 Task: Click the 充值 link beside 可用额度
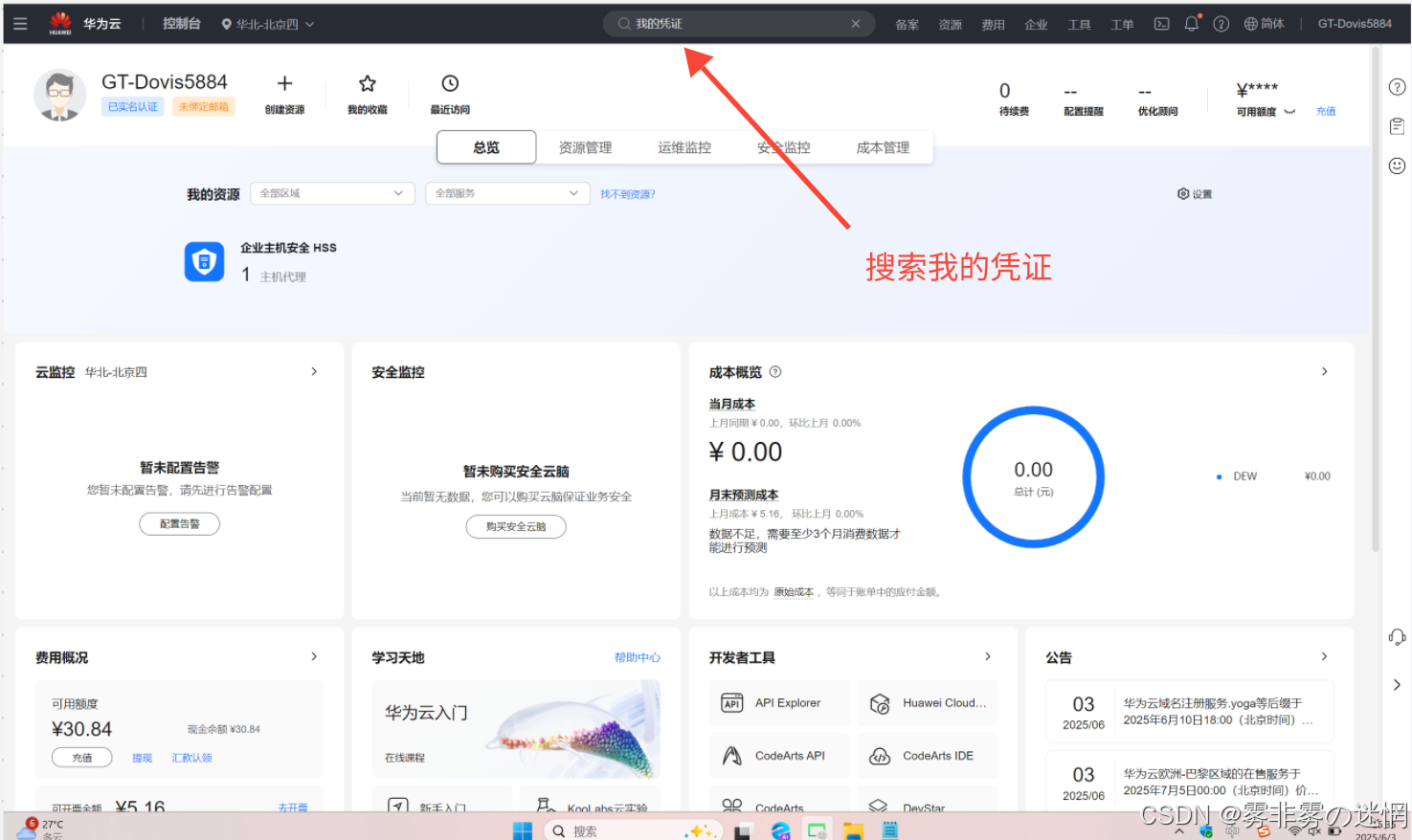pos(1326,112)
